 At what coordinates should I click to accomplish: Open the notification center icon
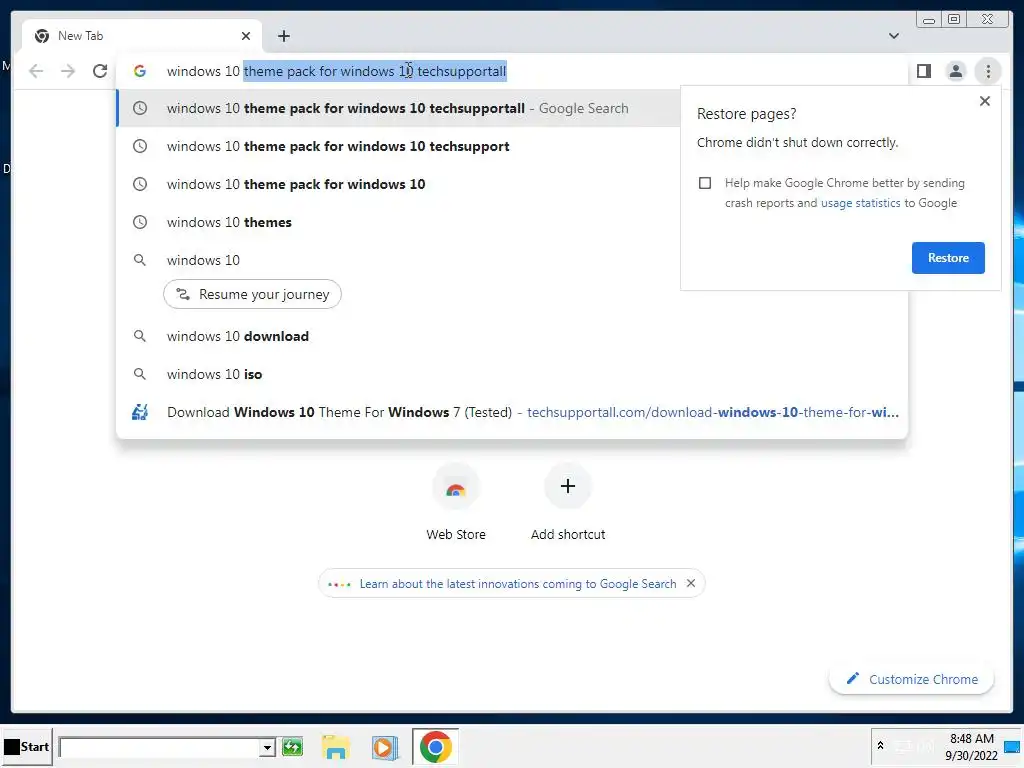(1014, 747)
